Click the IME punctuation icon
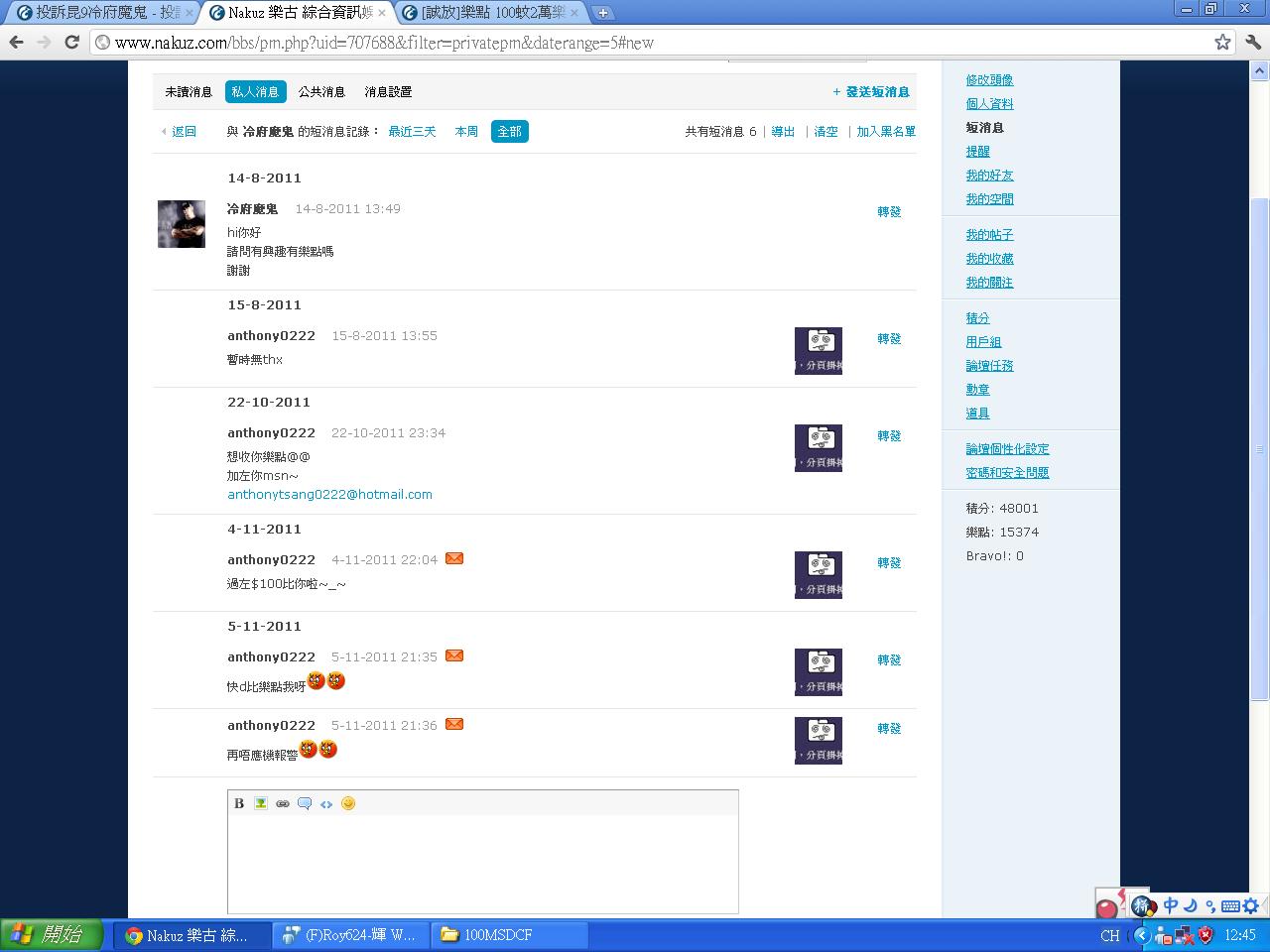The image size is (1270, 952). [1210, 905]
